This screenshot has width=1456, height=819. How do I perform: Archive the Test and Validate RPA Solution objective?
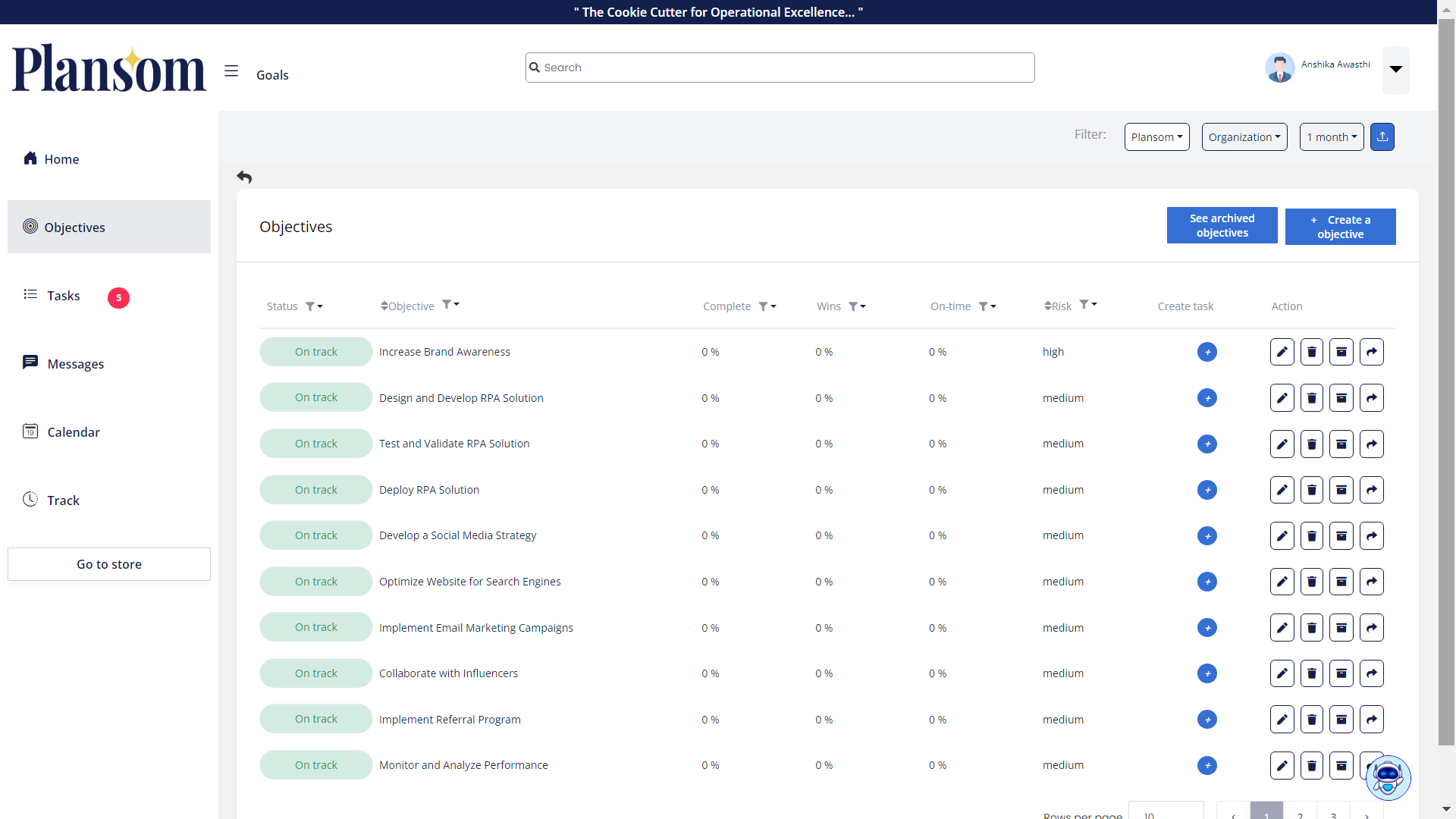[1341, 444]
